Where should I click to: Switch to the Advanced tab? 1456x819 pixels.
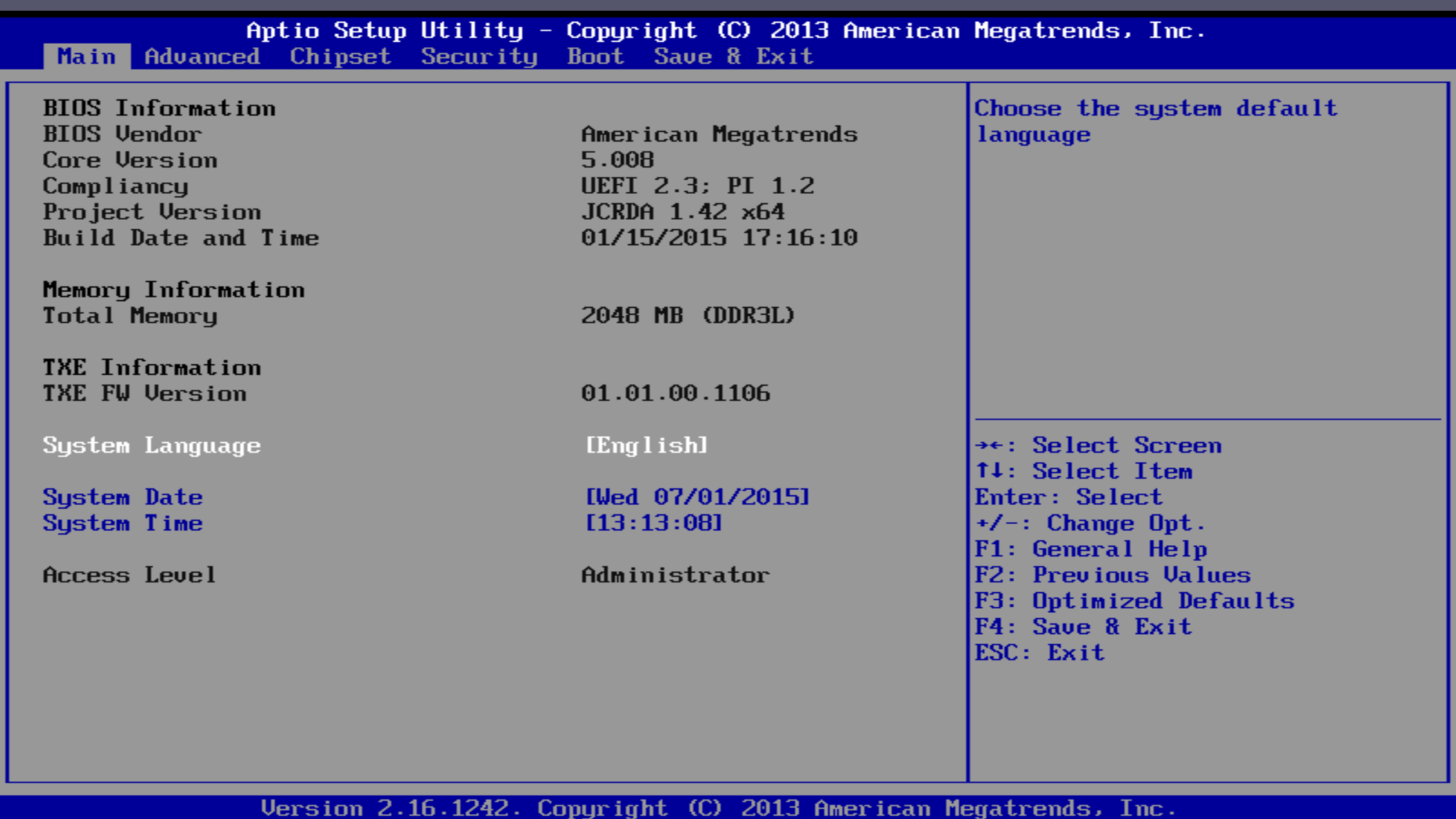(x=202, y=57)
